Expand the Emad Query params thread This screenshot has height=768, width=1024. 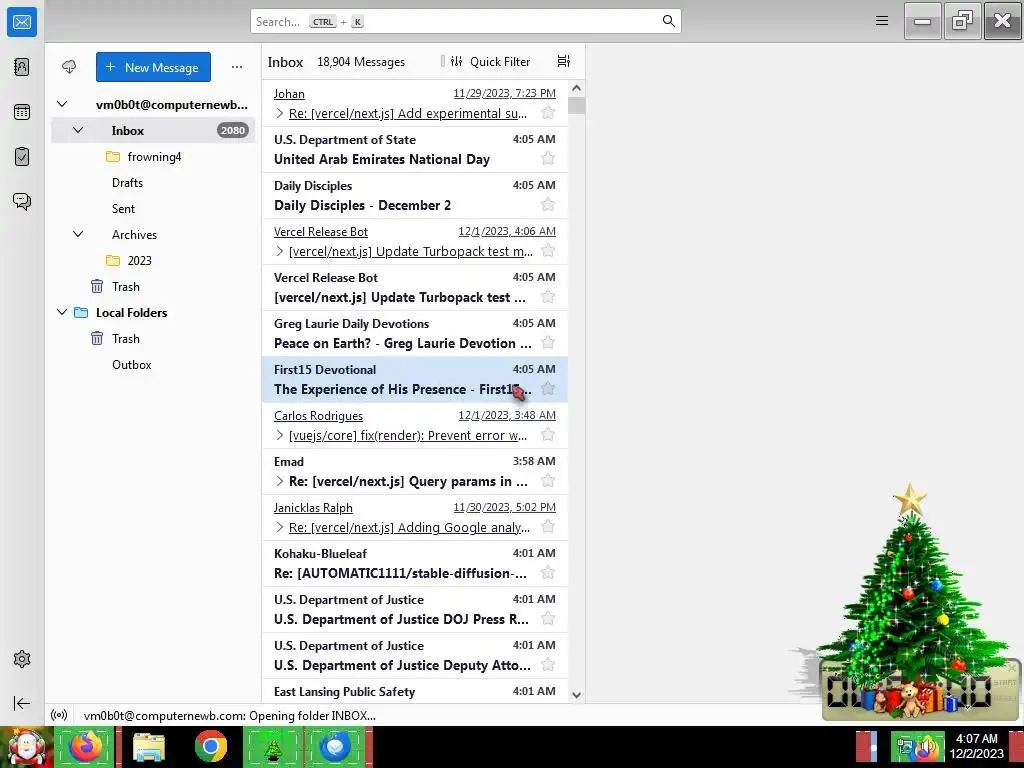tap(280, 481)
